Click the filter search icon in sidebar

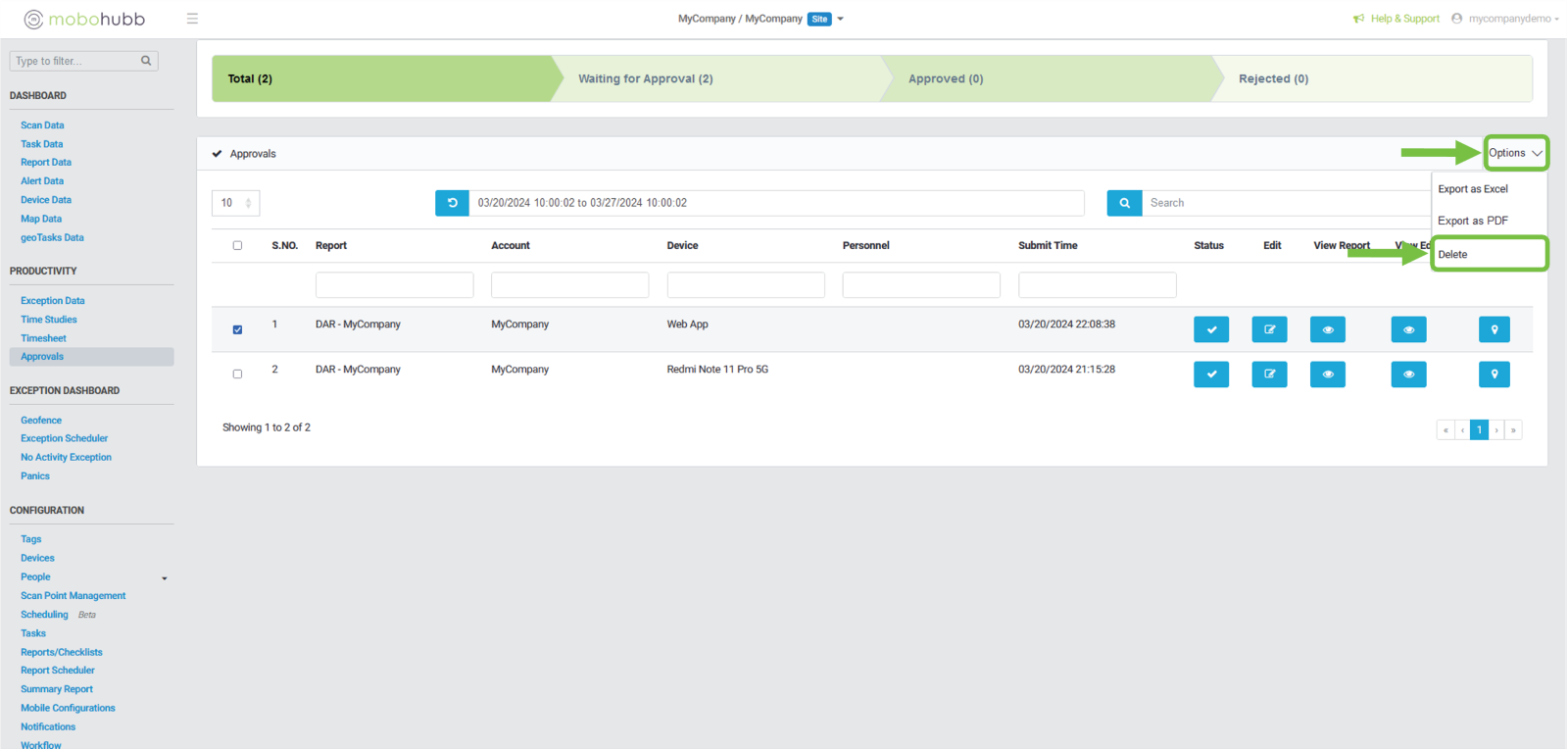click(146, 61)
